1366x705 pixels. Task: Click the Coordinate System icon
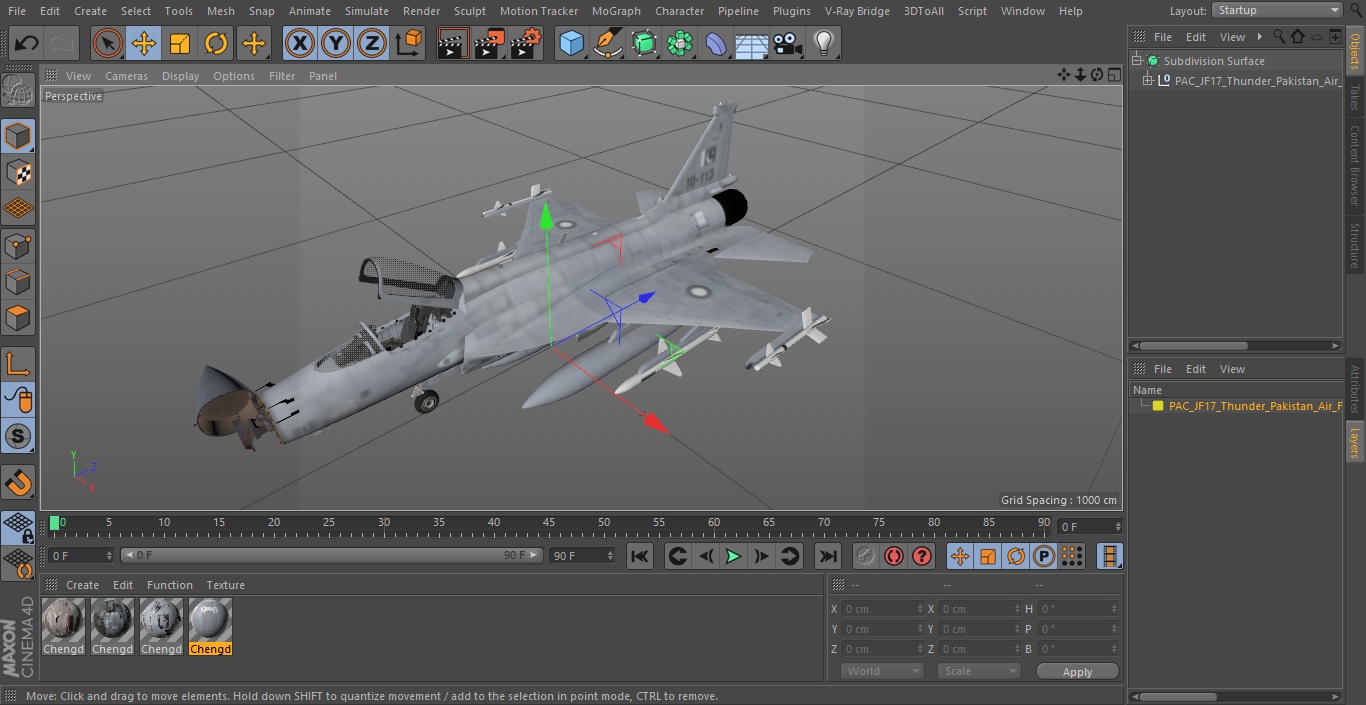pos(409,43)
